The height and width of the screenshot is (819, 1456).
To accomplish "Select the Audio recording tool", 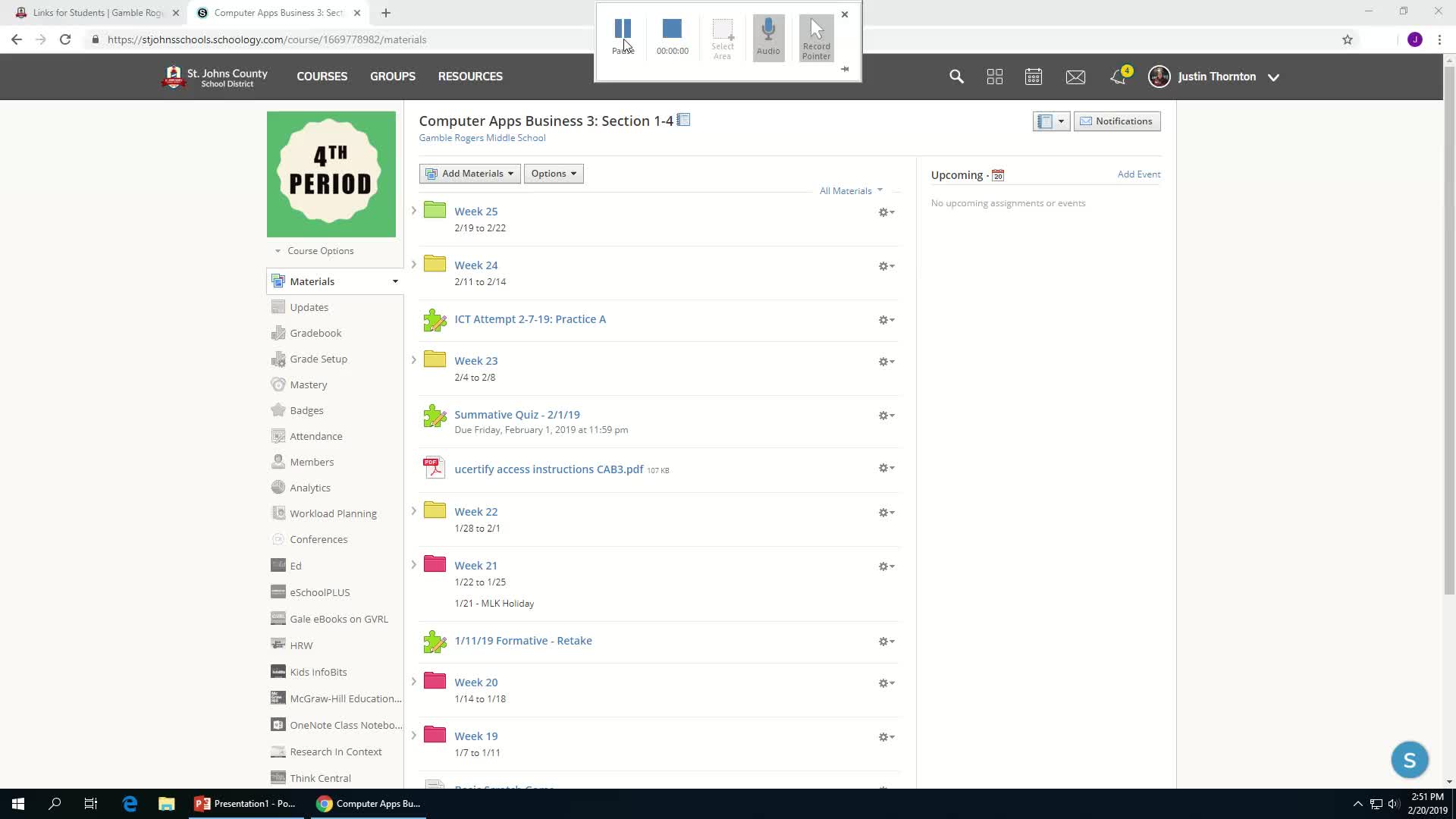I will pyautogui.click(x=770, y=37).
